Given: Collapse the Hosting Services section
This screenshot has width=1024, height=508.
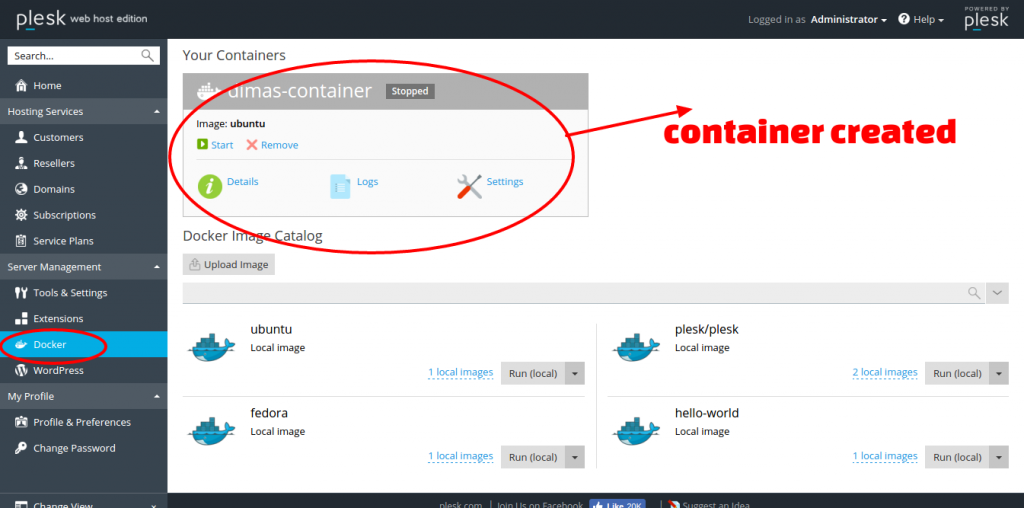Looking at the screenshot, I should click(x=156, y=112).
